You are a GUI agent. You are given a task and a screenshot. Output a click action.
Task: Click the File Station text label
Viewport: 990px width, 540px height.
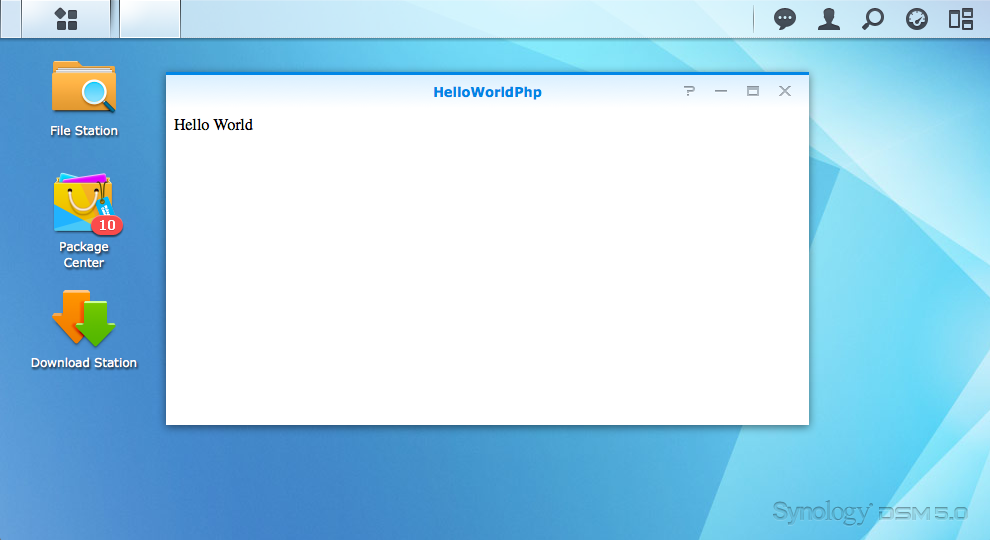tap(84, 131)
